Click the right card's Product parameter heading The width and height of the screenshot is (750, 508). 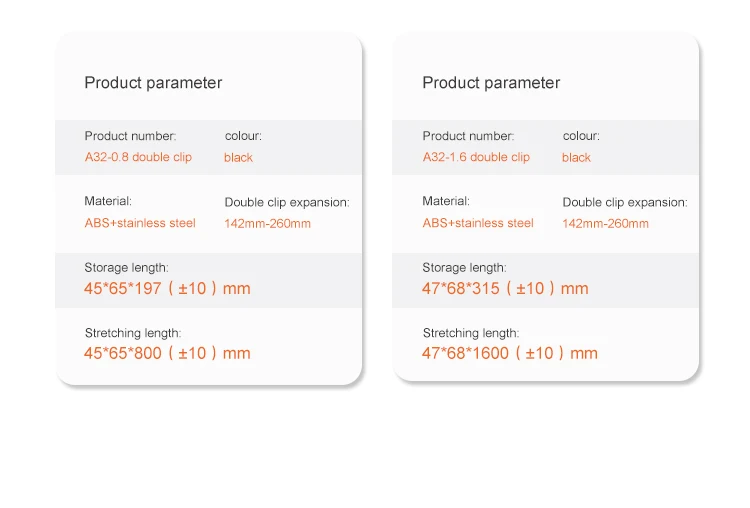pyautogui.click(x=491, y=83)
